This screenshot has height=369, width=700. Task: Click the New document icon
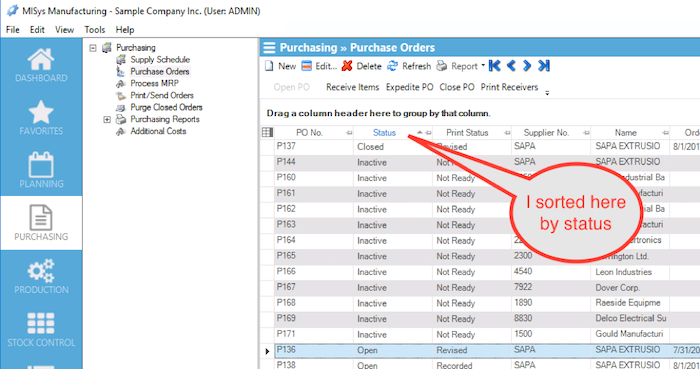click(x=269, y=66)
